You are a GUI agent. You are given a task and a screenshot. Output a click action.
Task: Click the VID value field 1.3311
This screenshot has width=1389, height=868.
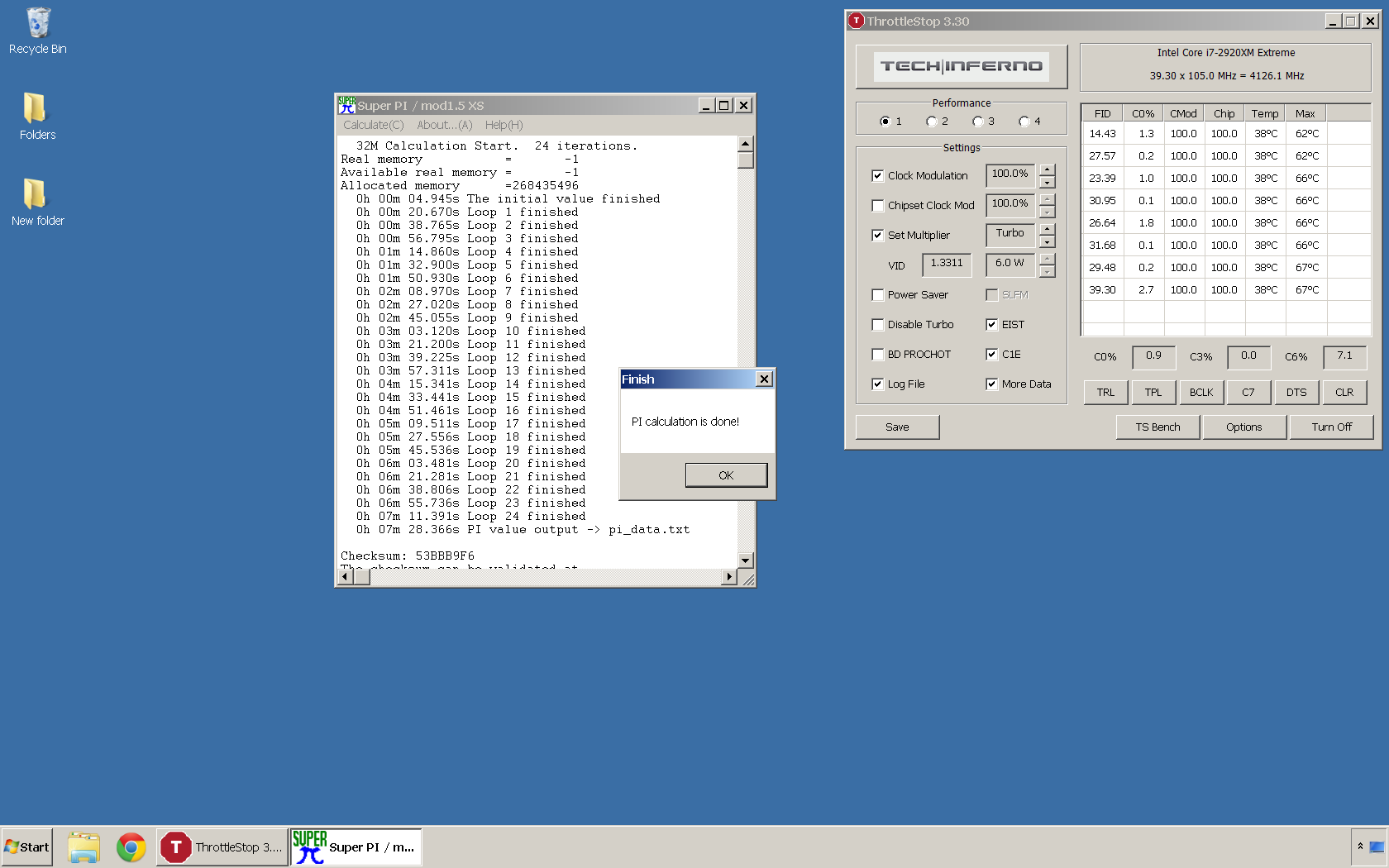(947, 265)
